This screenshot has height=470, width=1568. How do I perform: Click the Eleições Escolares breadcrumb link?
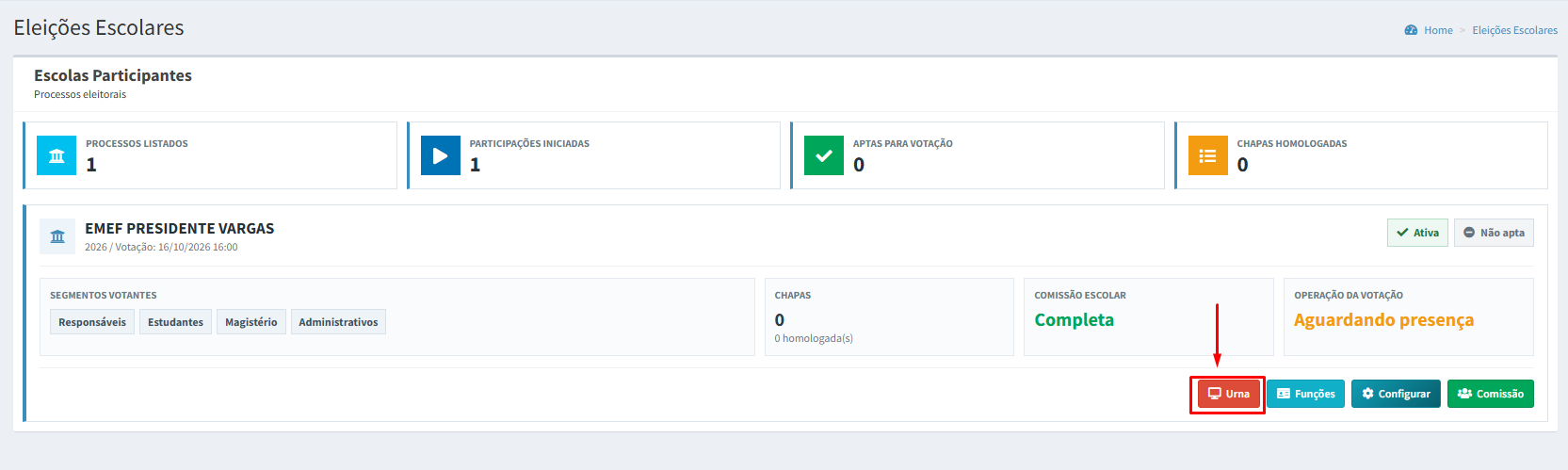pos(1514,30)
